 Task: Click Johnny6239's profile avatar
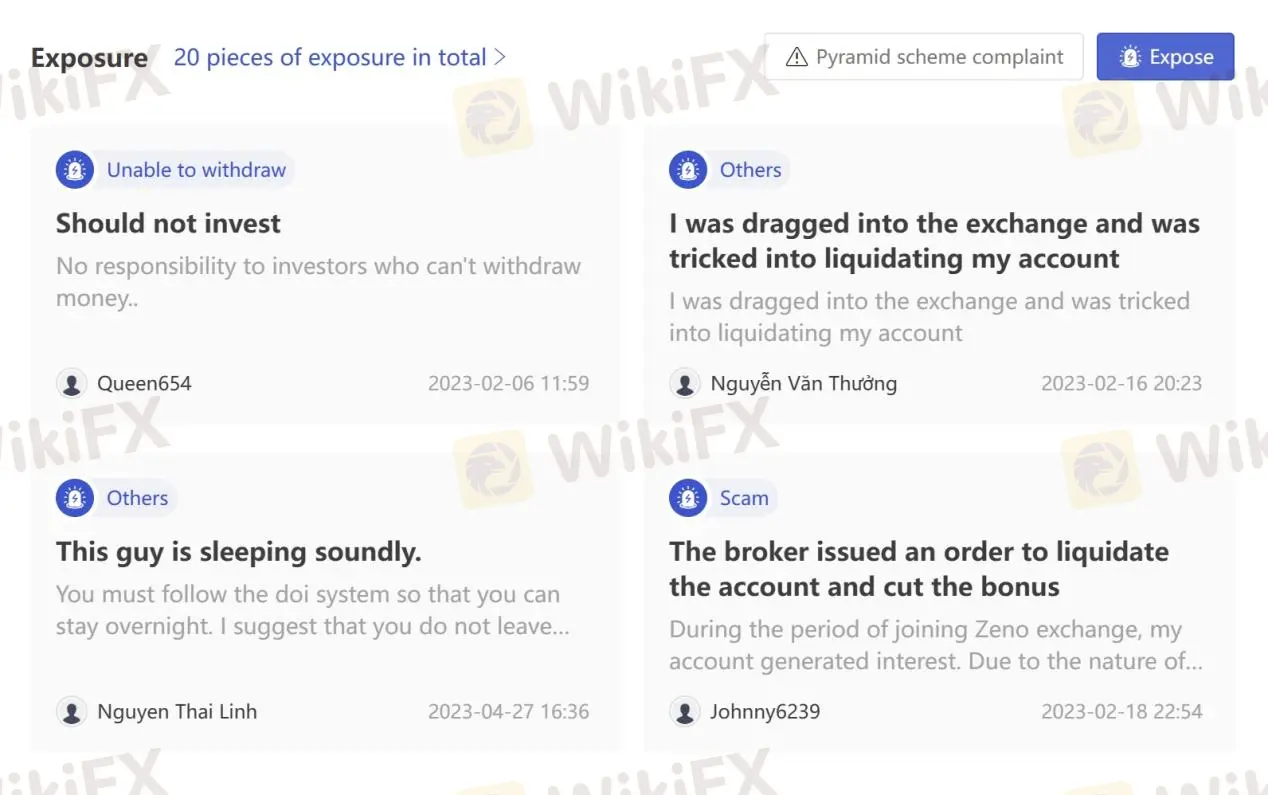click(x=684, y=711)
